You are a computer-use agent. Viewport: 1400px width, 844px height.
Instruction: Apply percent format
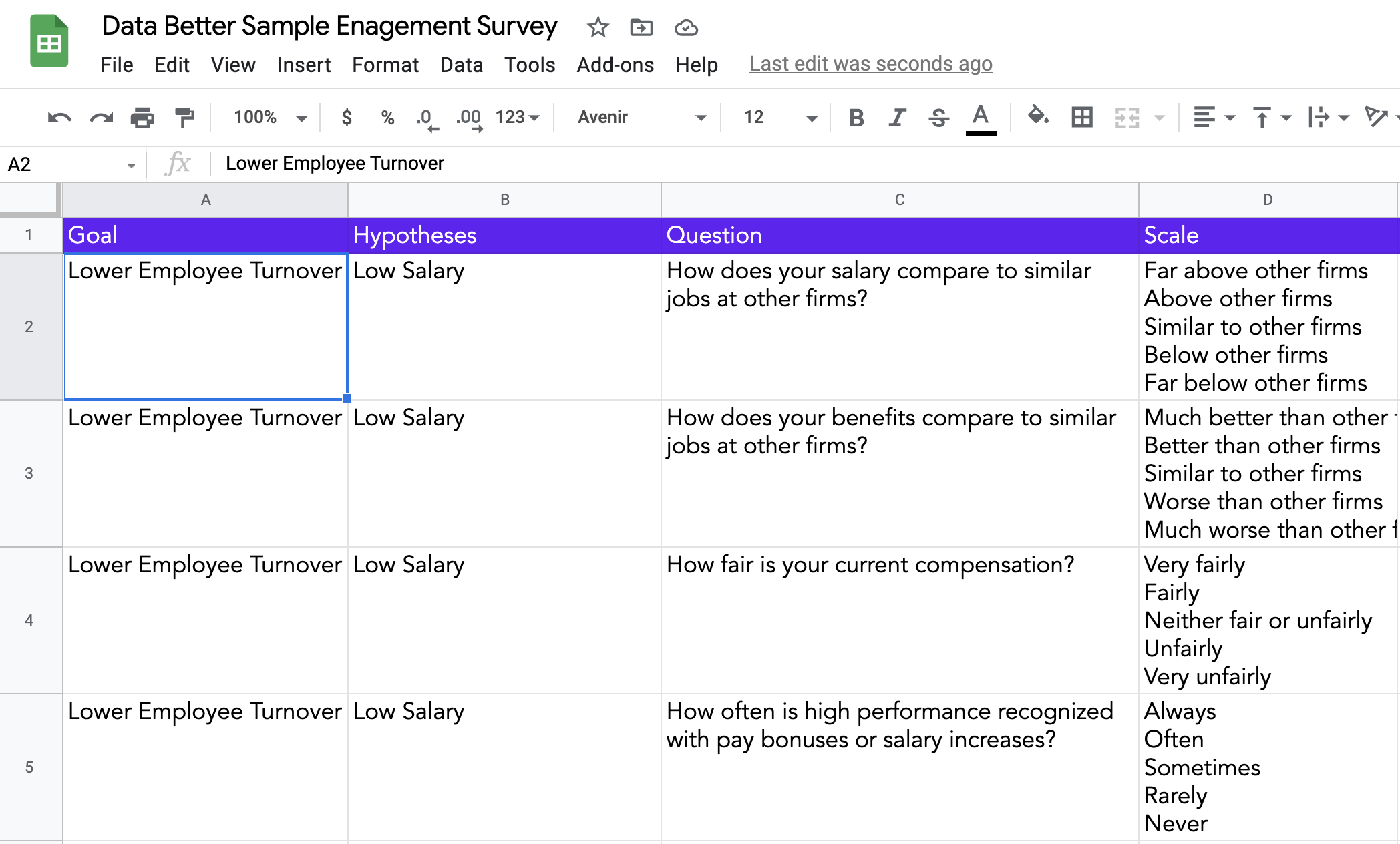tap(387, 117)
